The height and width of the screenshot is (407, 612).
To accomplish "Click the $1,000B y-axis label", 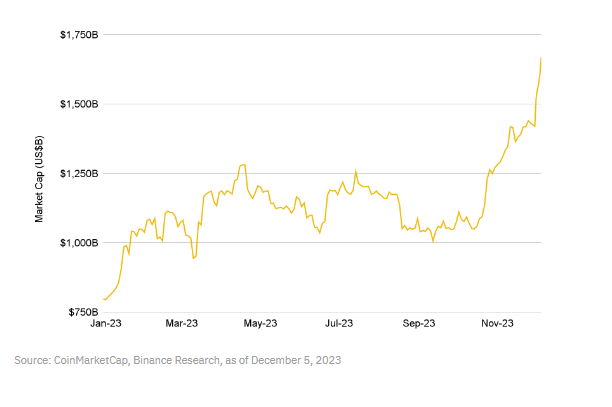I will (77, 243).
